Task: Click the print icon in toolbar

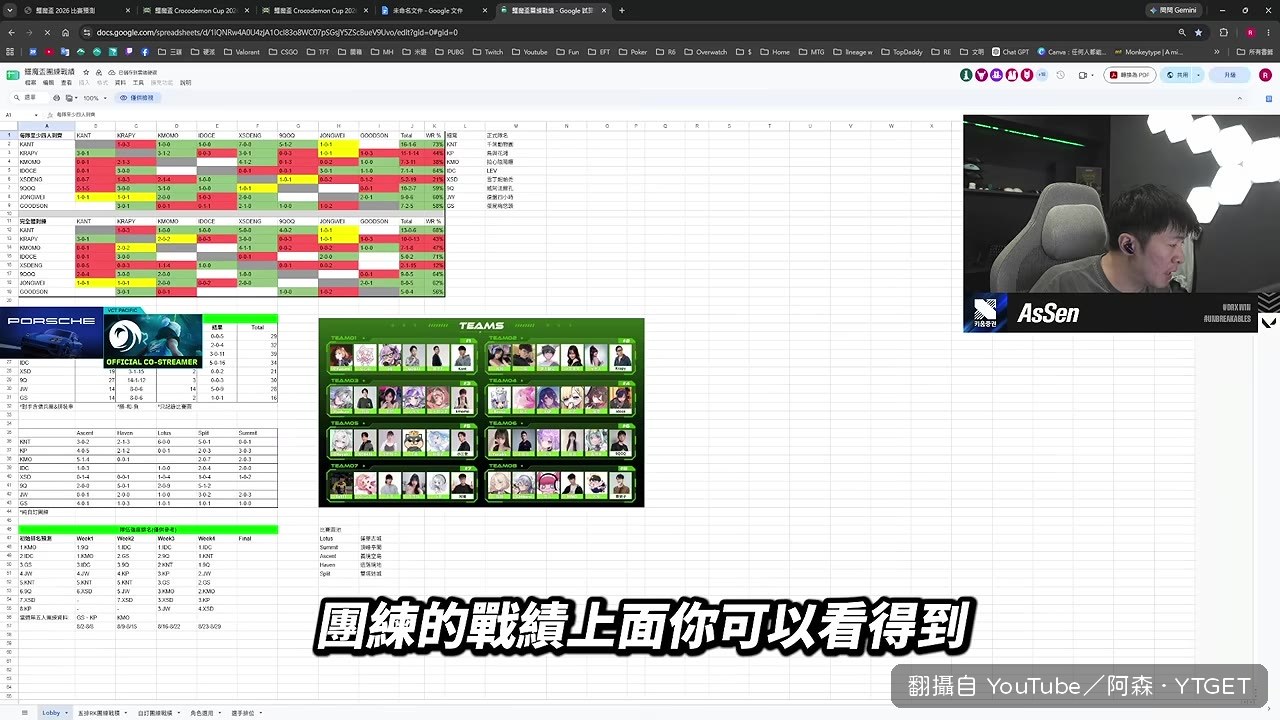Action: 56,98
